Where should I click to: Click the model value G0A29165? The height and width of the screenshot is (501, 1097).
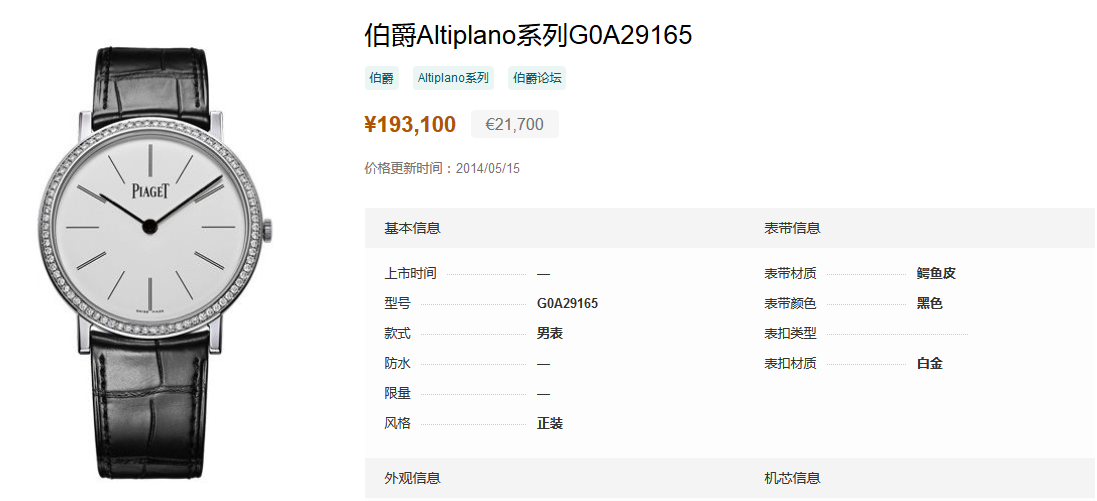pyautogui.click(x=567, y=304)
